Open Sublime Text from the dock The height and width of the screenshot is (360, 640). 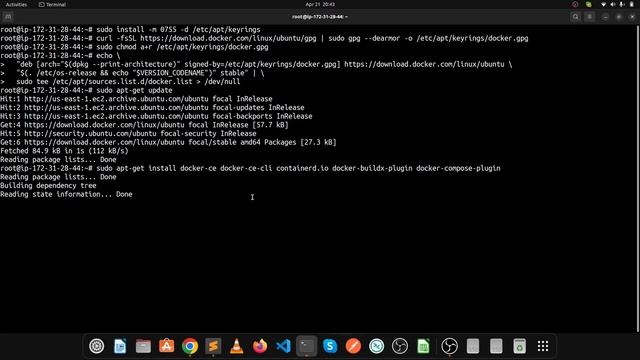click(x=213, y=346)
